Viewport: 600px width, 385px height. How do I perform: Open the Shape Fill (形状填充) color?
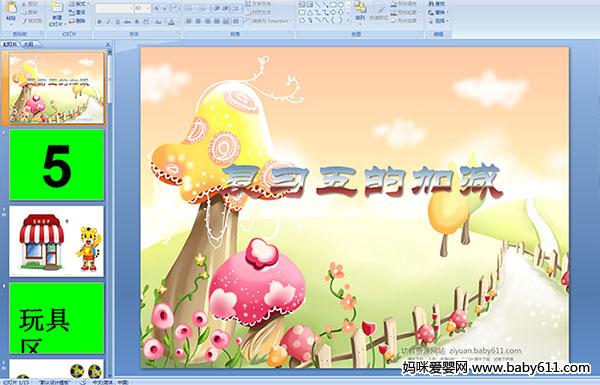click(405, 4)
